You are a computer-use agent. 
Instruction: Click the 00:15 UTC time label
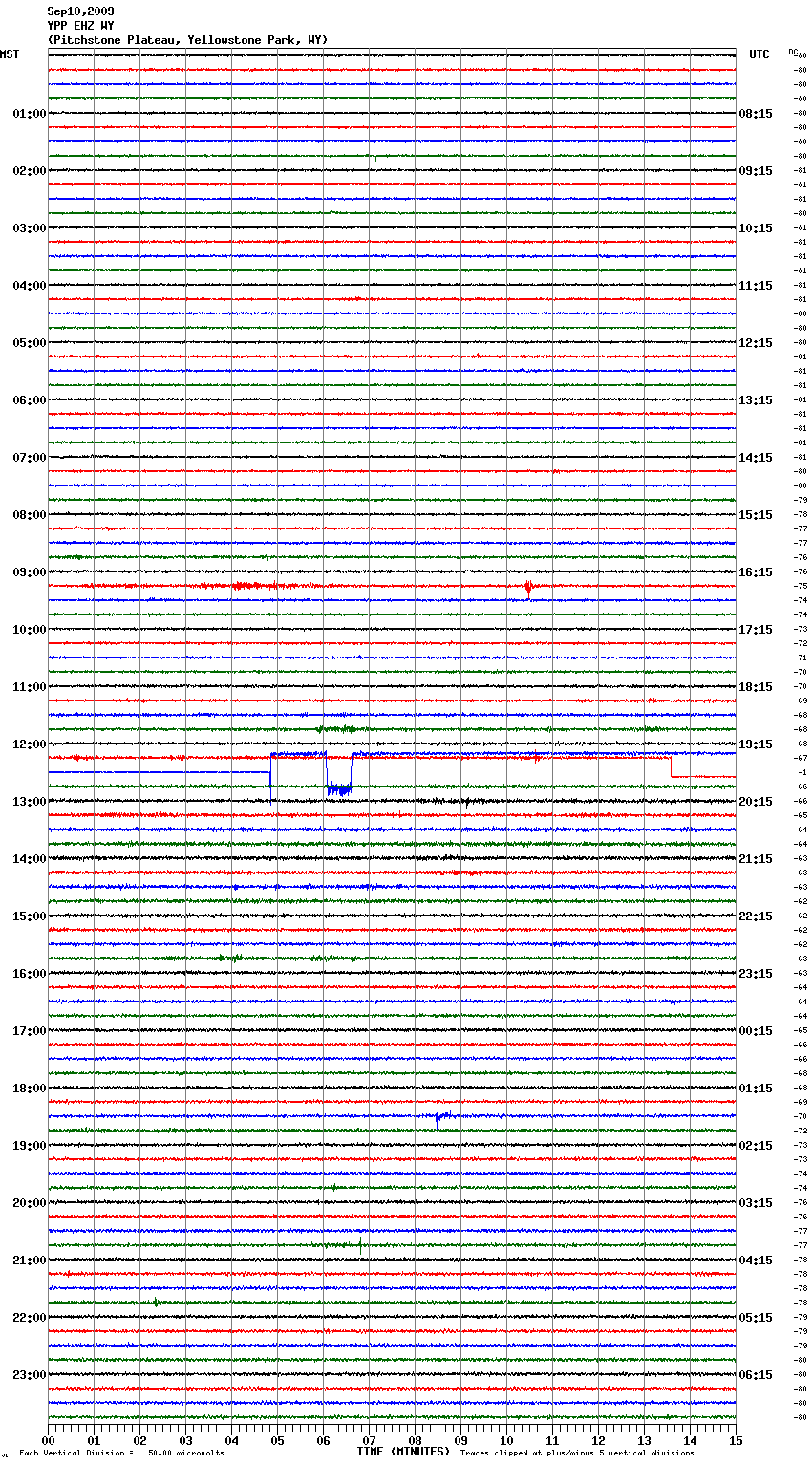click(x=756, y=1031)
